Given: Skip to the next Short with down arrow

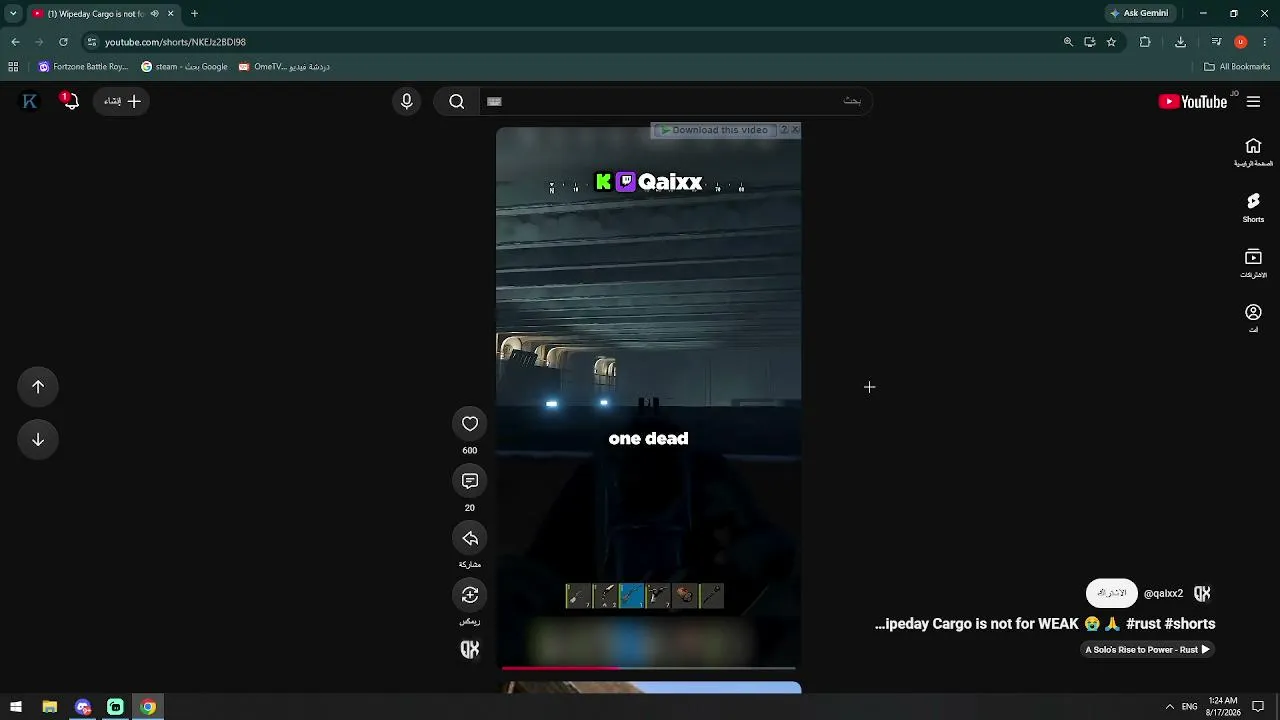Looking at the screenshot, I should click(38, 440).
